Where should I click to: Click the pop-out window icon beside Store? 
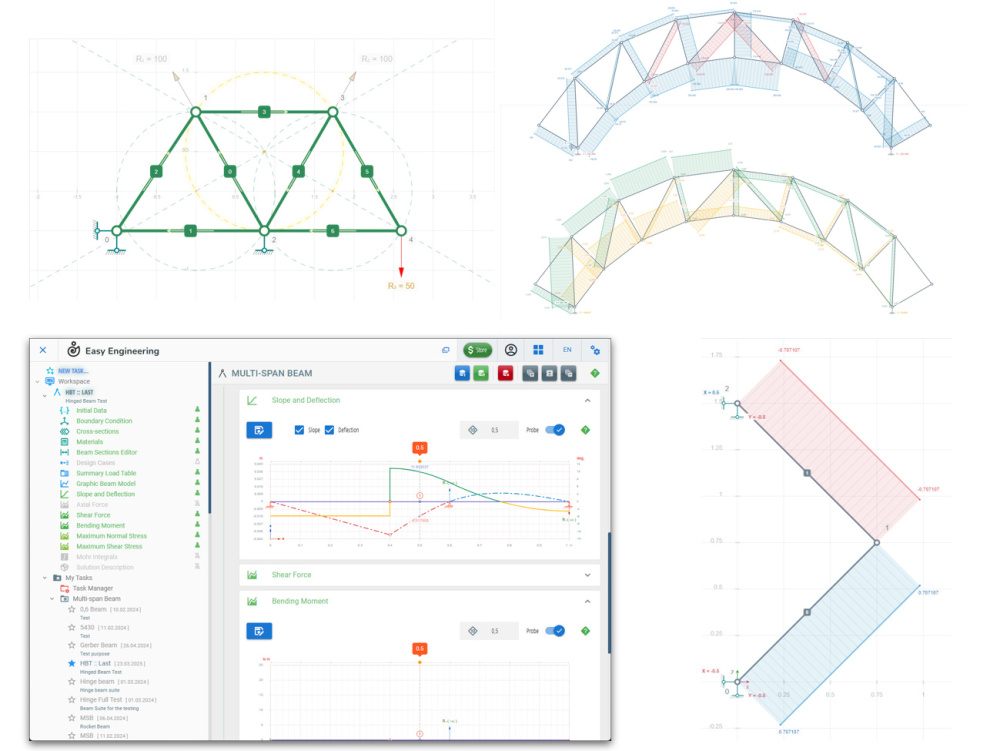[445, 350]
